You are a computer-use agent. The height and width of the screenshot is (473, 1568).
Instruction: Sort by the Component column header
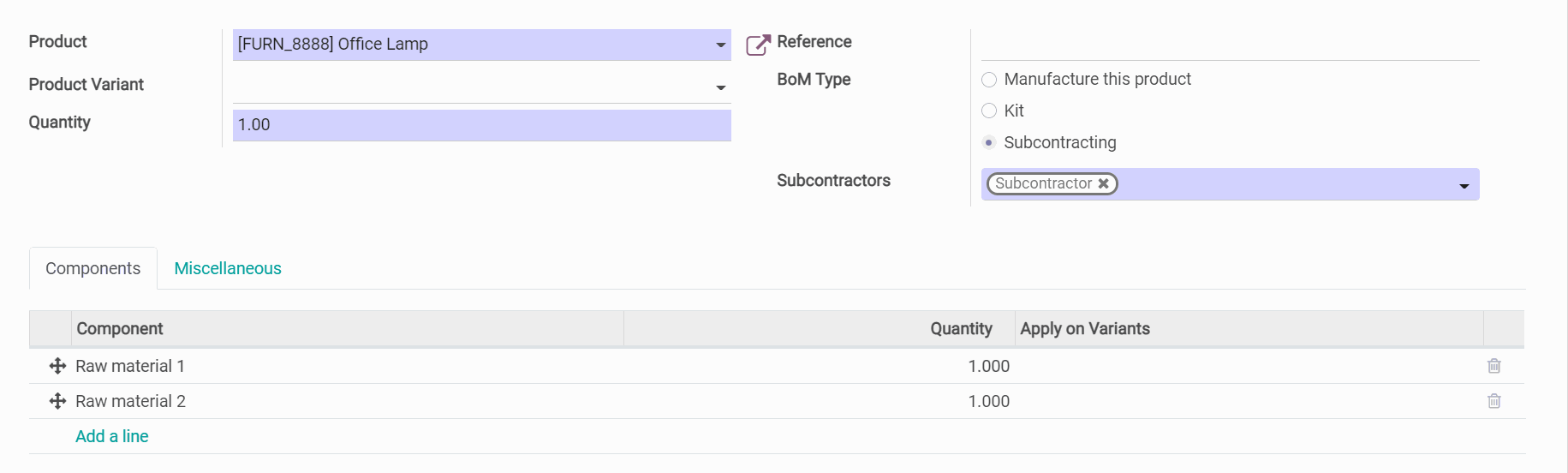pos(120,329)
